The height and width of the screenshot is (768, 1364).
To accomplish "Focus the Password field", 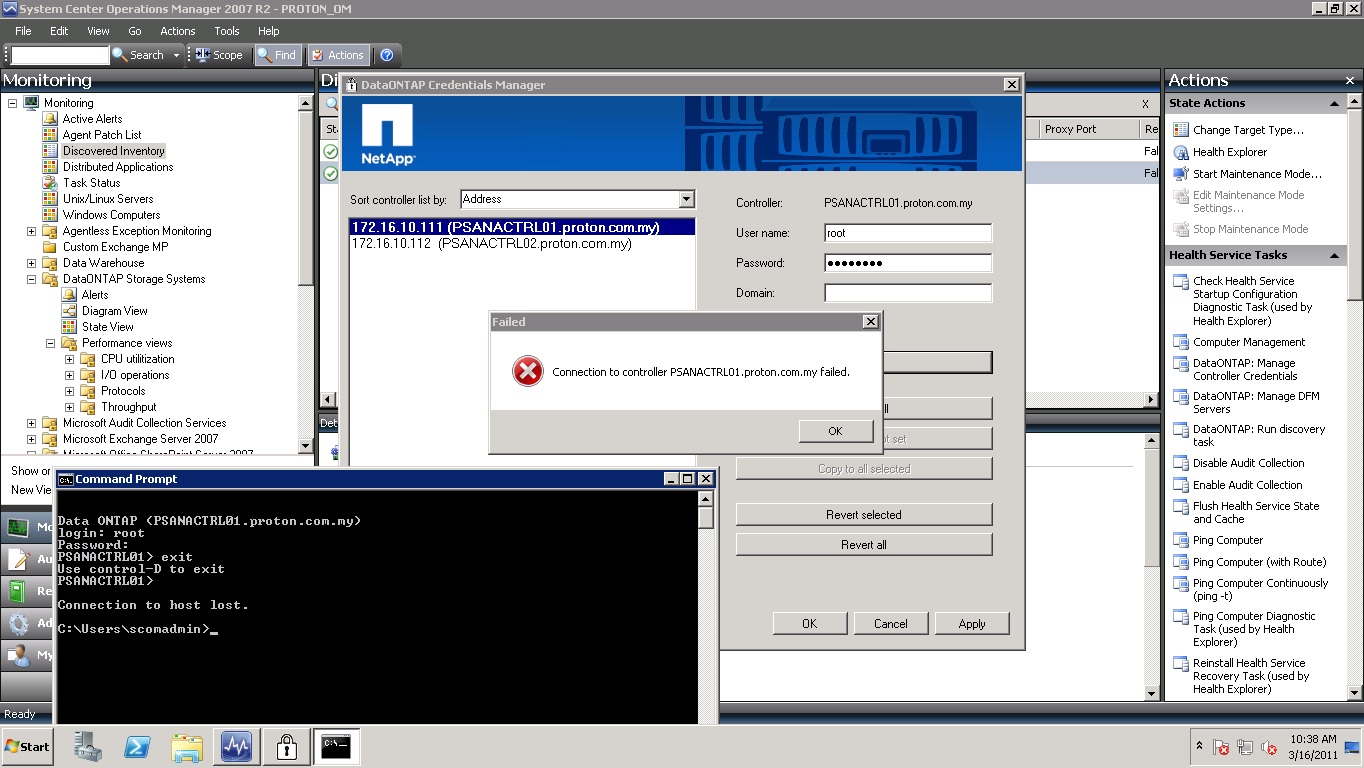I will tap(908, 263).
